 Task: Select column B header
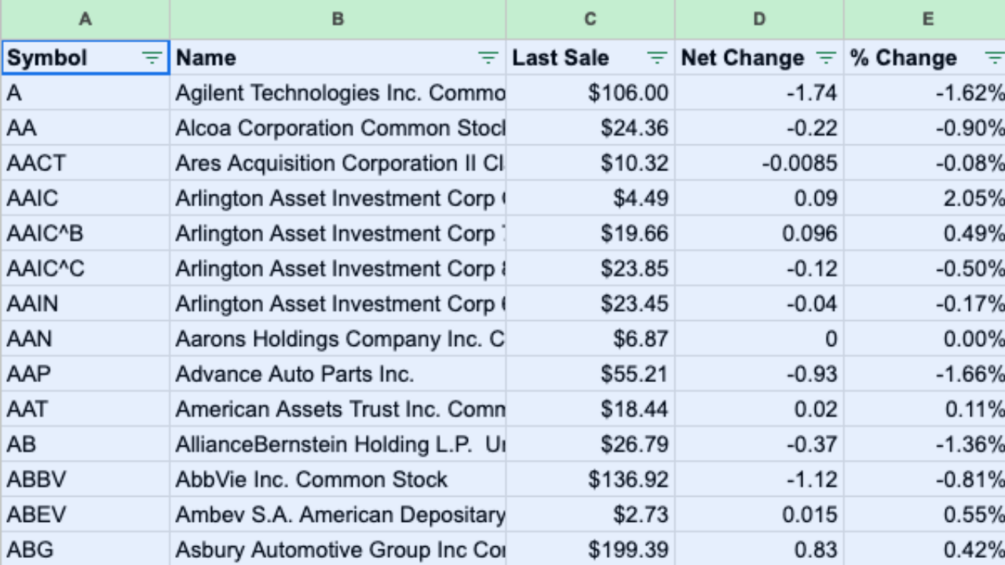pyautogui.click(x=338, y=19)
